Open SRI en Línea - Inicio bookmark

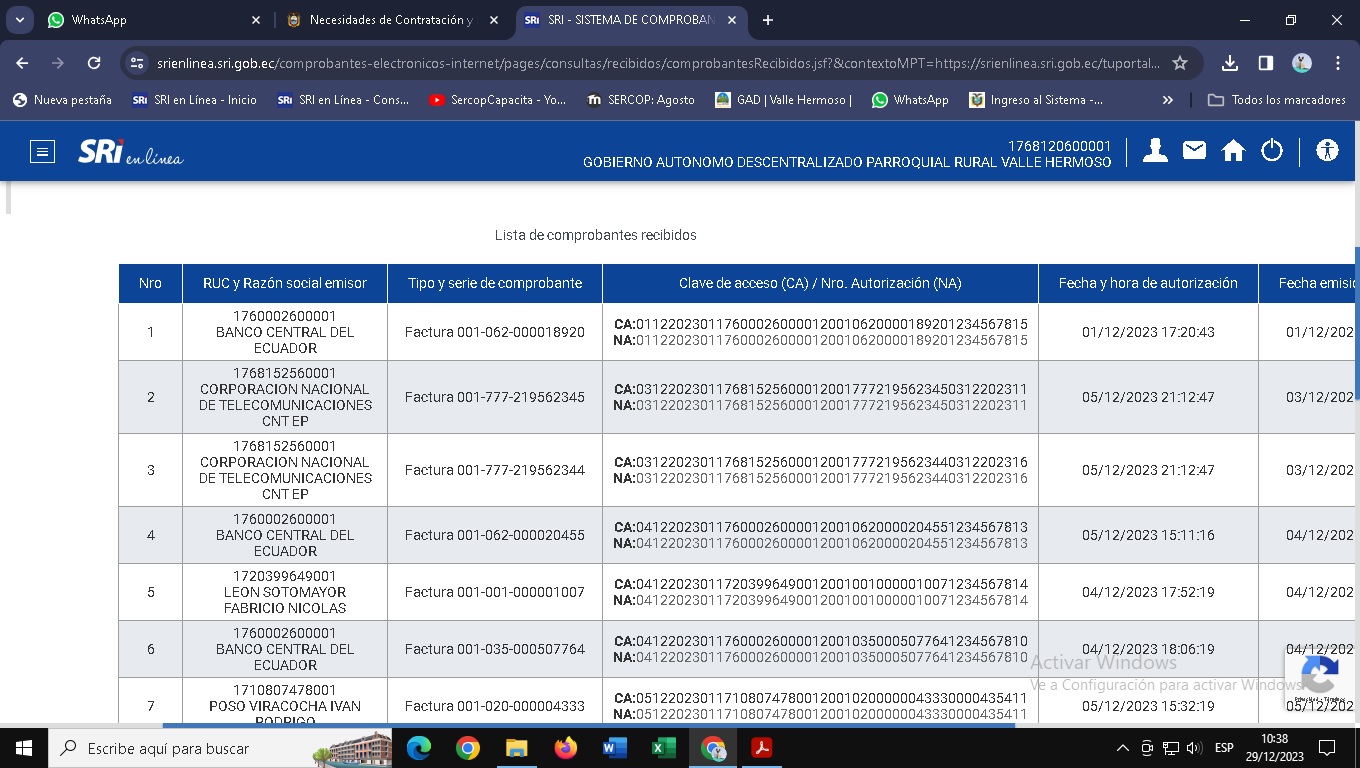point(195,100)
